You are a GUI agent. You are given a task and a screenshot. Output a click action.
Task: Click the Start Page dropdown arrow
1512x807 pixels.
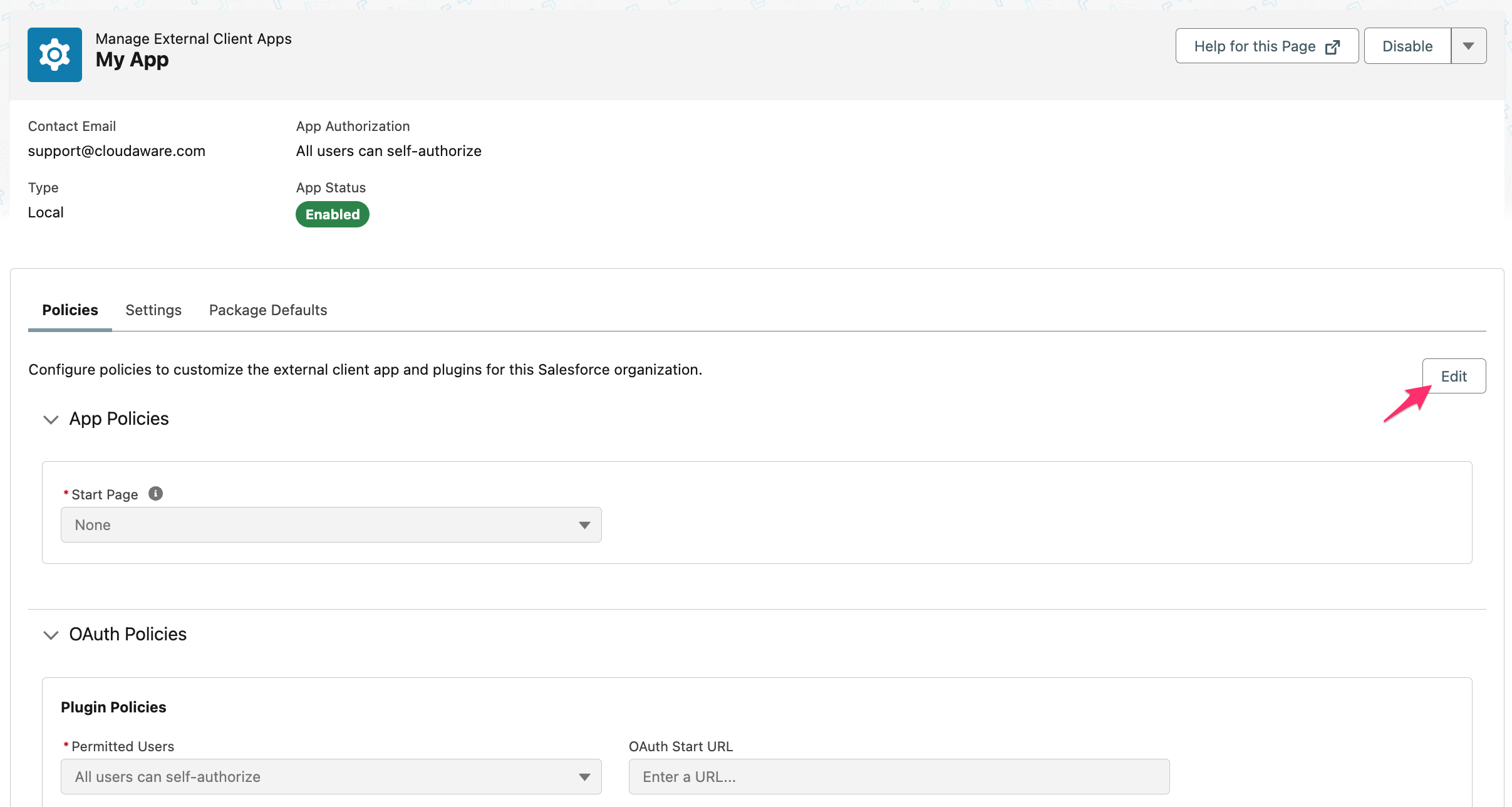point(583,524)
